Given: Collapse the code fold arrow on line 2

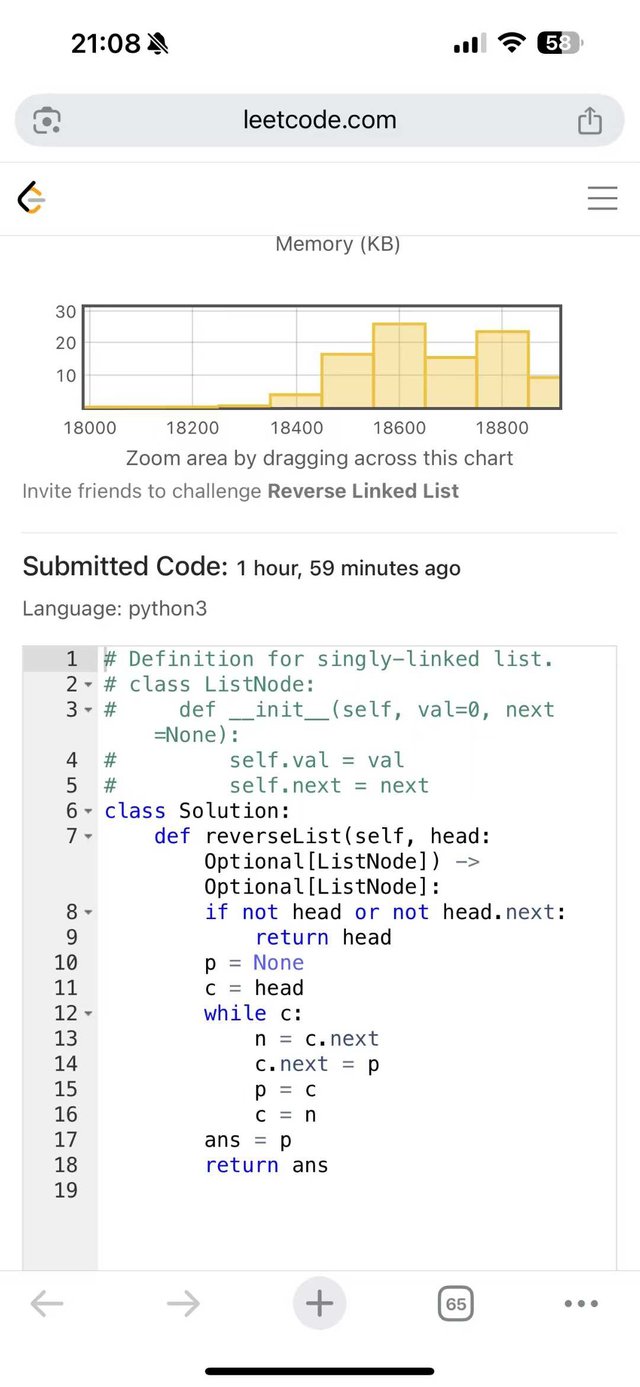Looking at the screenshot, I should coord(87,685).
